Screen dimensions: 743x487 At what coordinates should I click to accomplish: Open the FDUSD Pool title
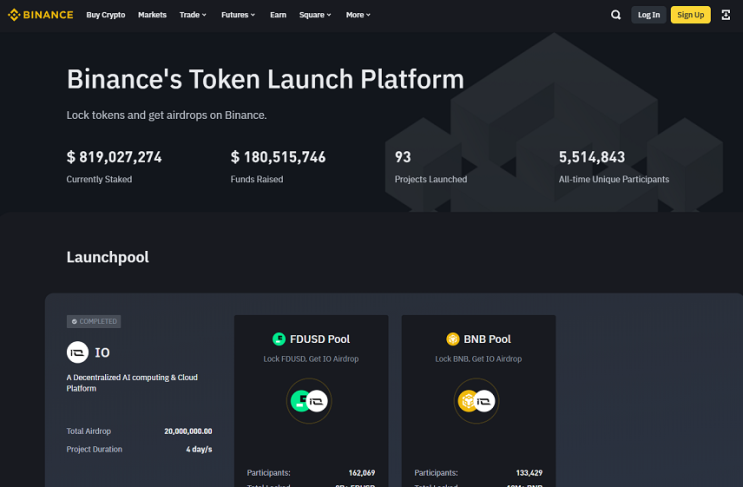(320, 339)
